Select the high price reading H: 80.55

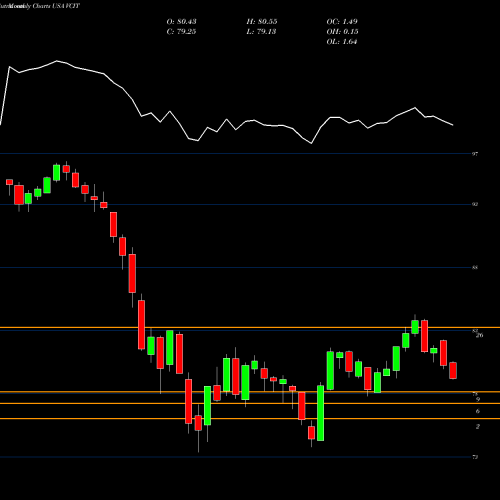[262, 22]
